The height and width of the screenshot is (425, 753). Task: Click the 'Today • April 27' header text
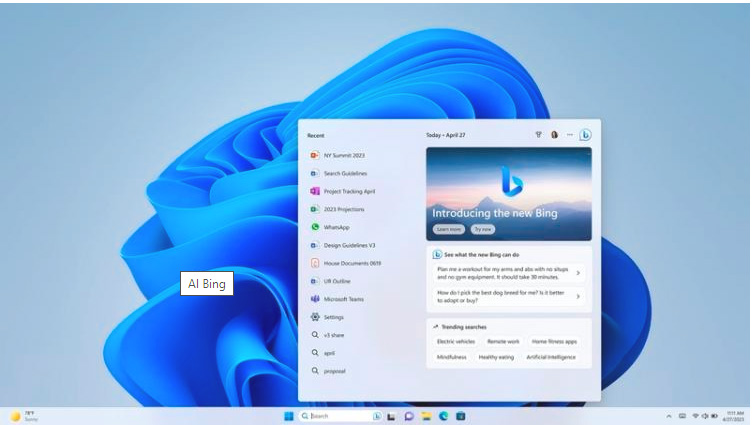pos(446,135)
